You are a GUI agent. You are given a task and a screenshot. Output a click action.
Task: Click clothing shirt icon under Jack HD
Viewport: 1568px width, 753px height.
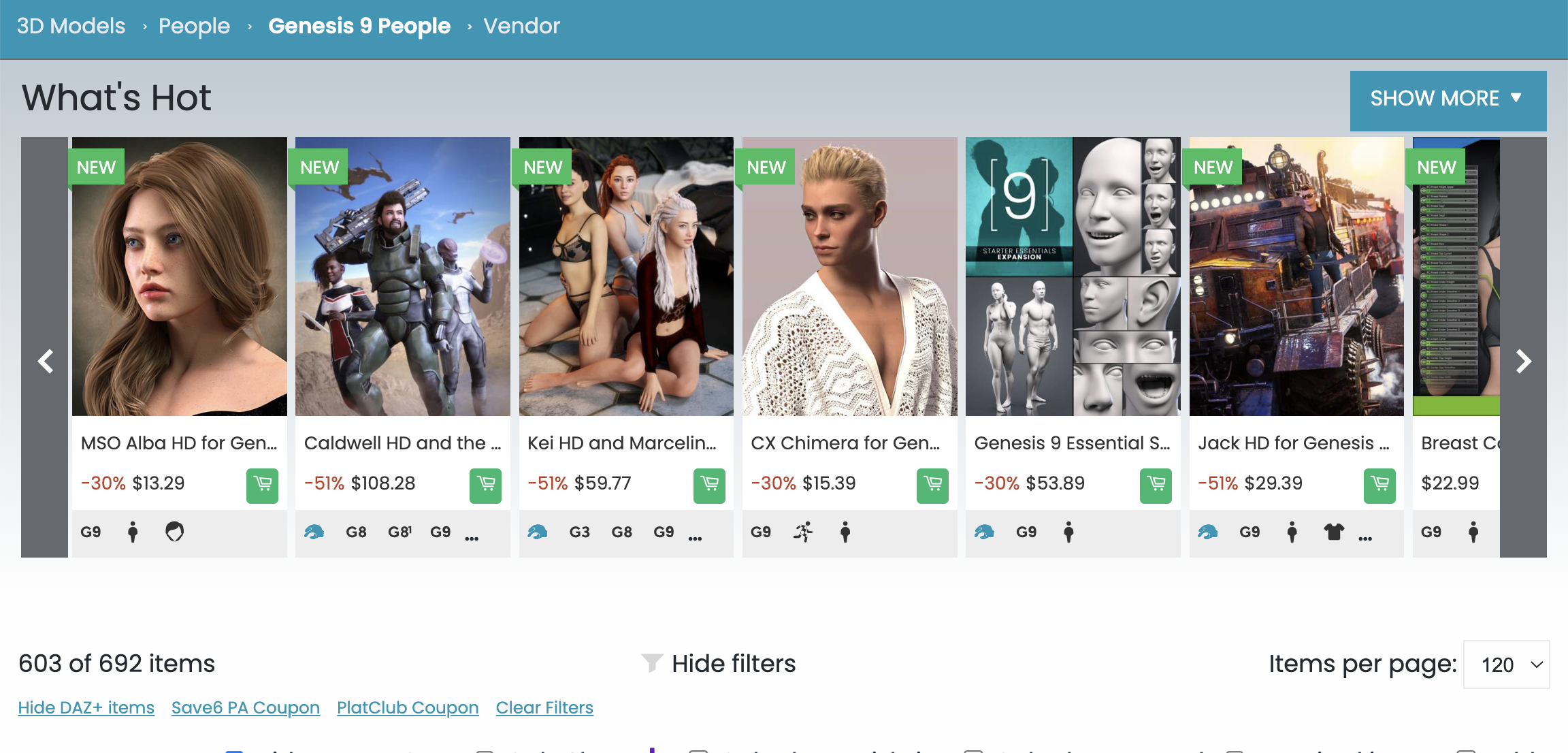pos(1334,532)
